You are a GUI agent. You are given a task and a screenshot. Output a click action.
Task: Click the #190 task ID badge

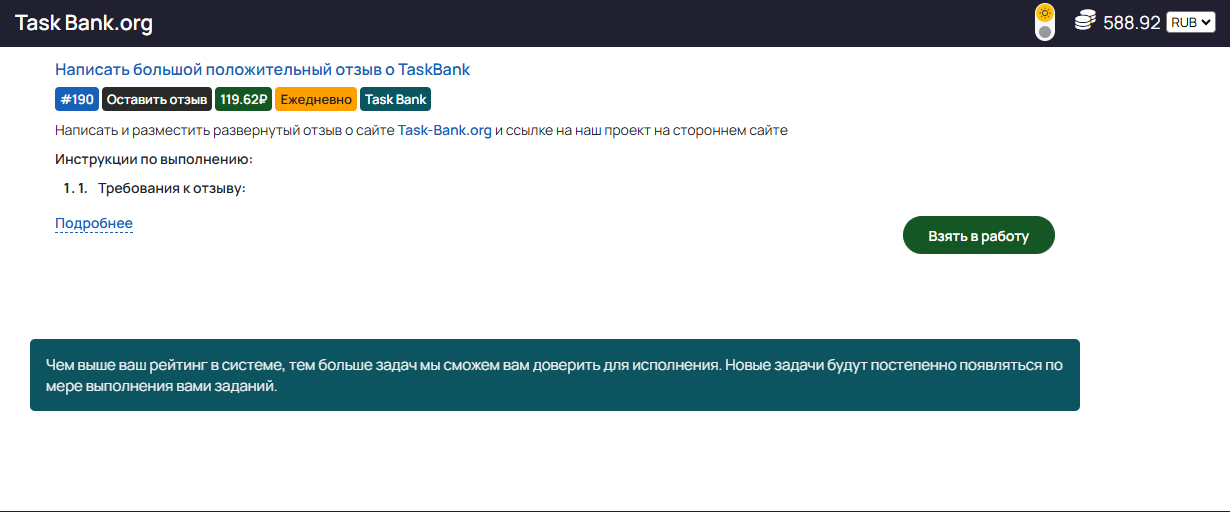click(x=77, y=99)
